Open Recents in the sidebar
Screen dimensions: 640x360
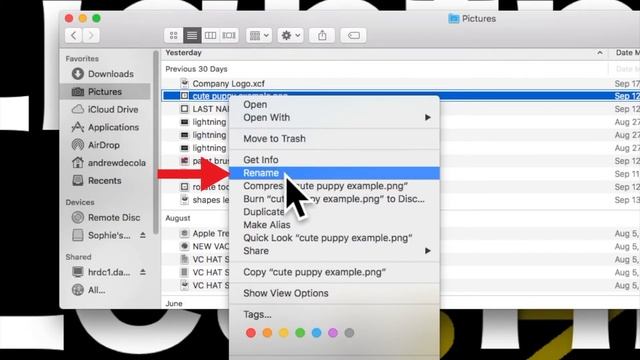(x=105, y=180)
